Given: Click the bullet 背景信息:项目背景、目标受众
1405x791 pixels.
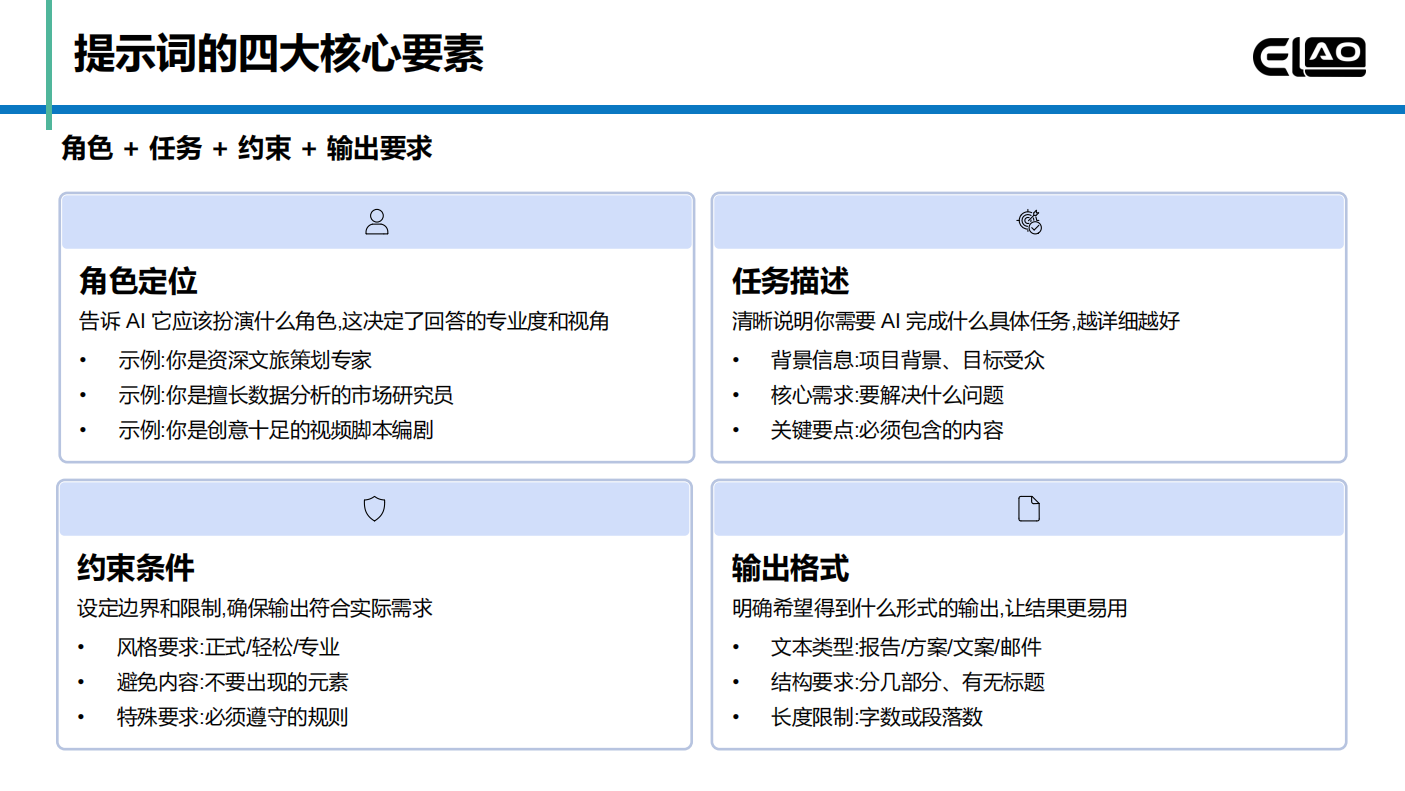Looking at the screenshot, I should pos(907,360).
